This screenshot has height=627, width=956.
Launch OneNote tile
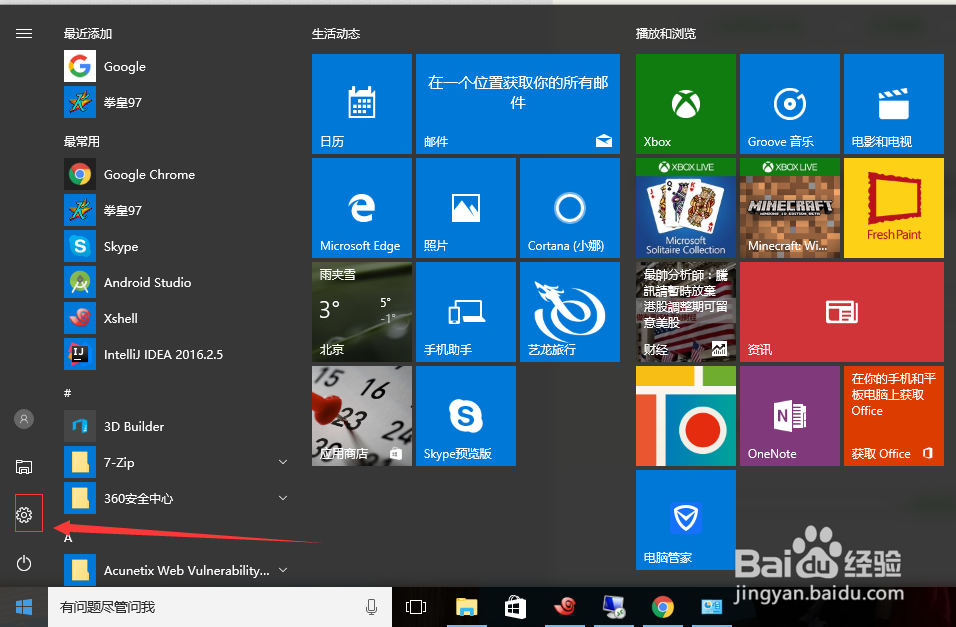(x=790, y=416)
